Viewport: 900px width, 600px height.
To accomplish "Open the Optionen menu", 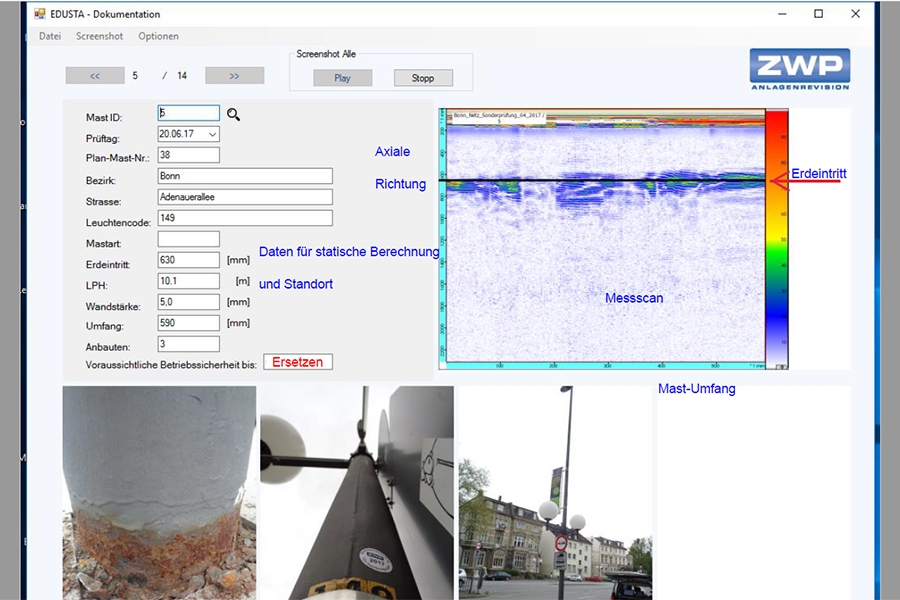I will click(158, 36).
